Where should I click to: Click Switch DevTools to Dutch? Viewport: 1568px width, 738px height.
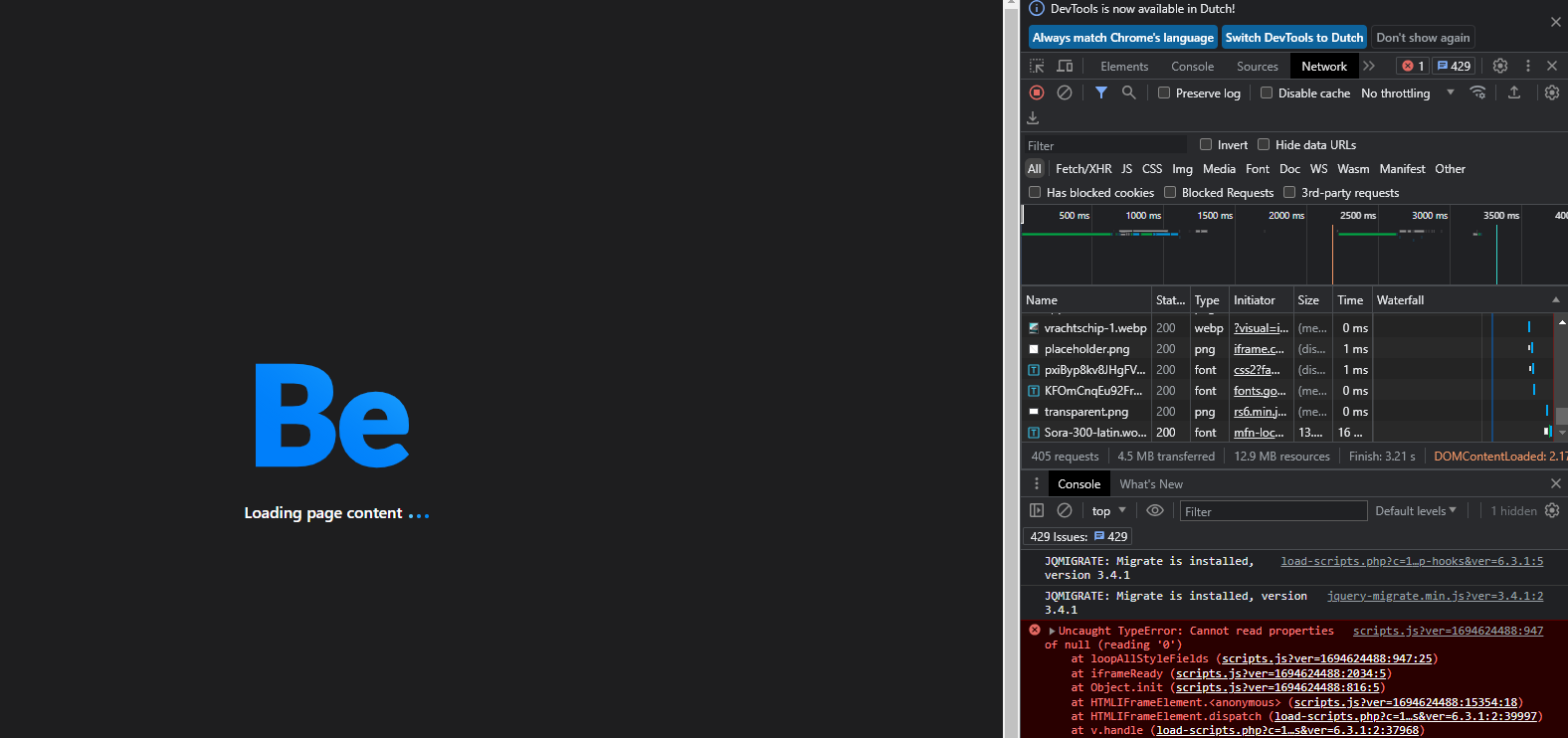(x=1294, y=37)
